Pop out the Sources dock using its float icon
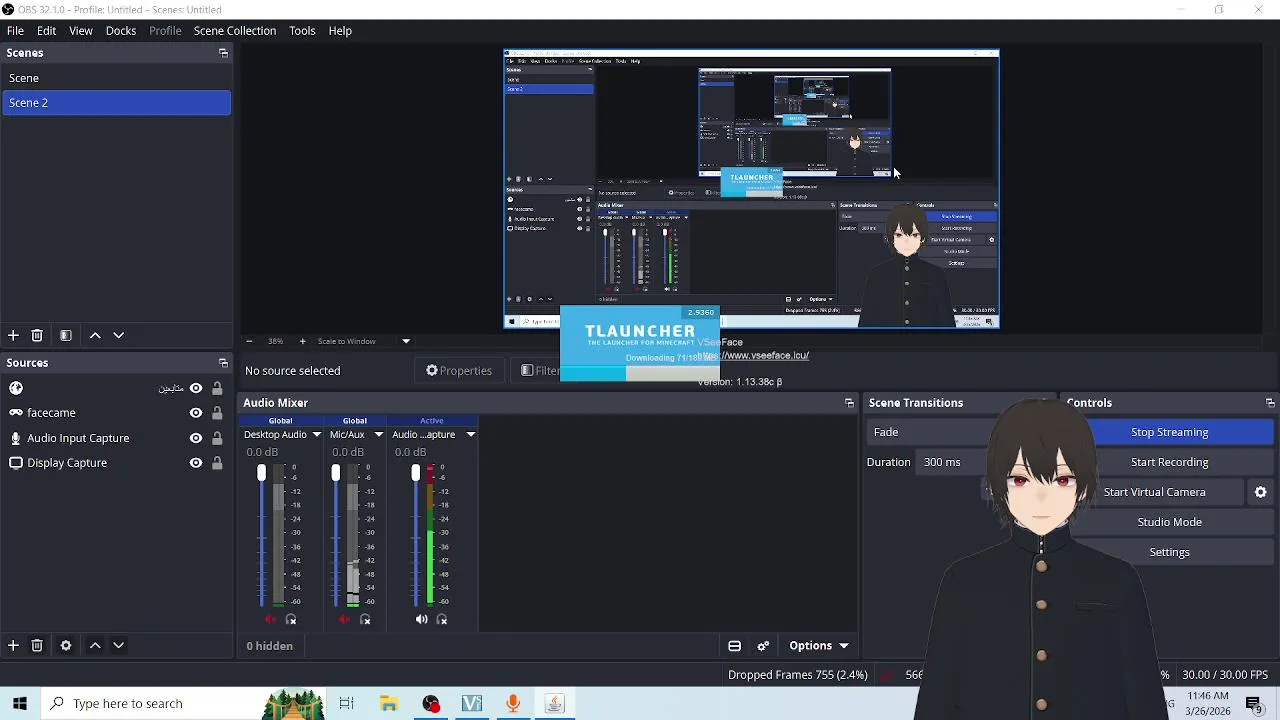Image resolution: width=1280 pixels, height=720 pixels. pyautogui.click(x=223, y=363)
